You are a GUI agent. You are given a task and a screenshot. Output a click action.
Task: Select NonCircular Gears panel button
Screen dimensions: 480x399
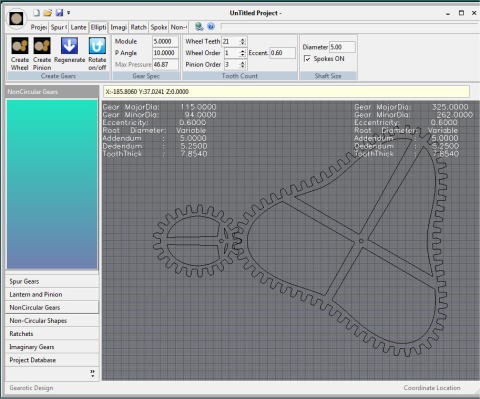pos(52,307)
